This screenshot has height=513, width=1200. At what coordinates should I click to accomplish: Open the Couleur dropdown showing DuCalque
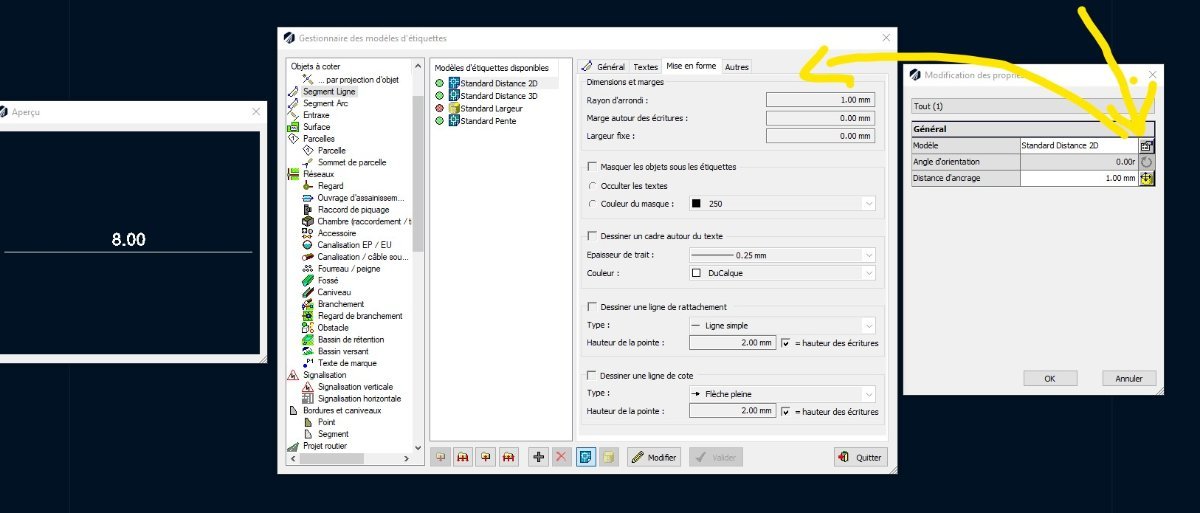tap(782, 272)
